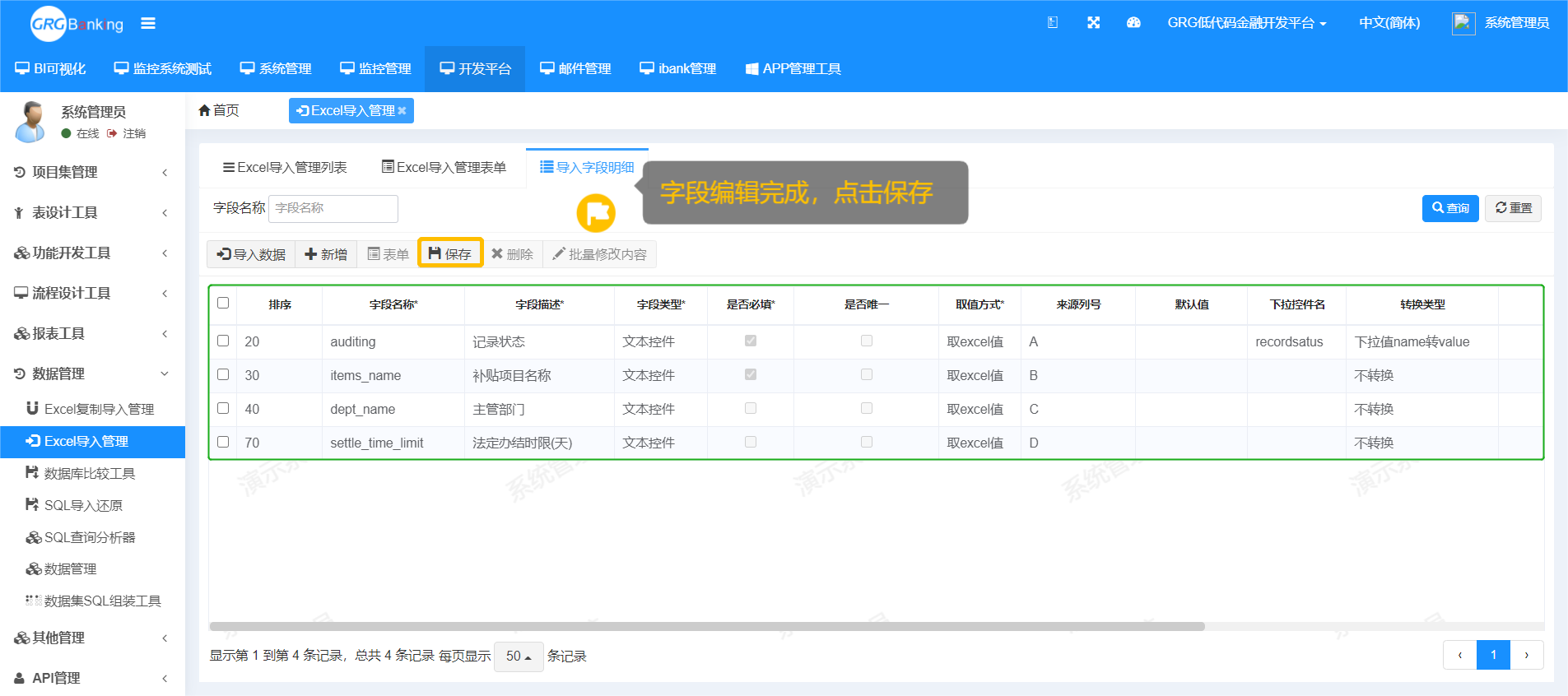Open 系统管理 top menu
1568x696 pixels.
[276, 69]
